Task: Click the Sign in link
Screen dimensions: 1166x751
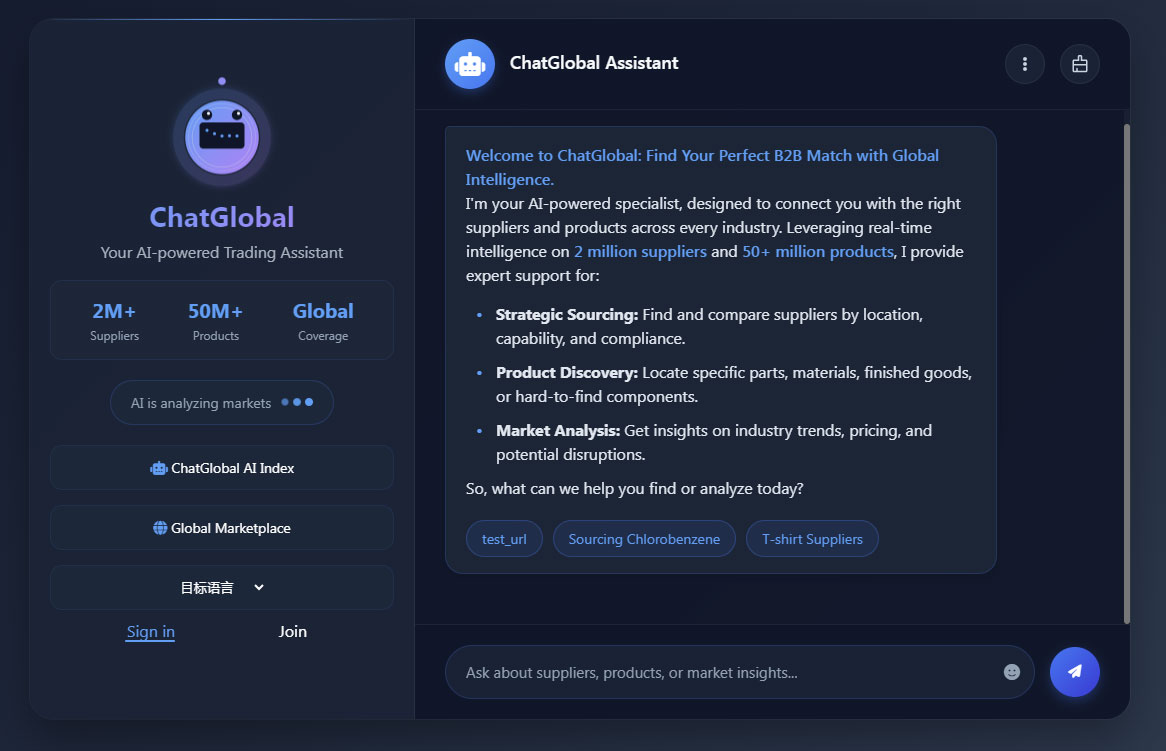Action: [x=150, y=632]
